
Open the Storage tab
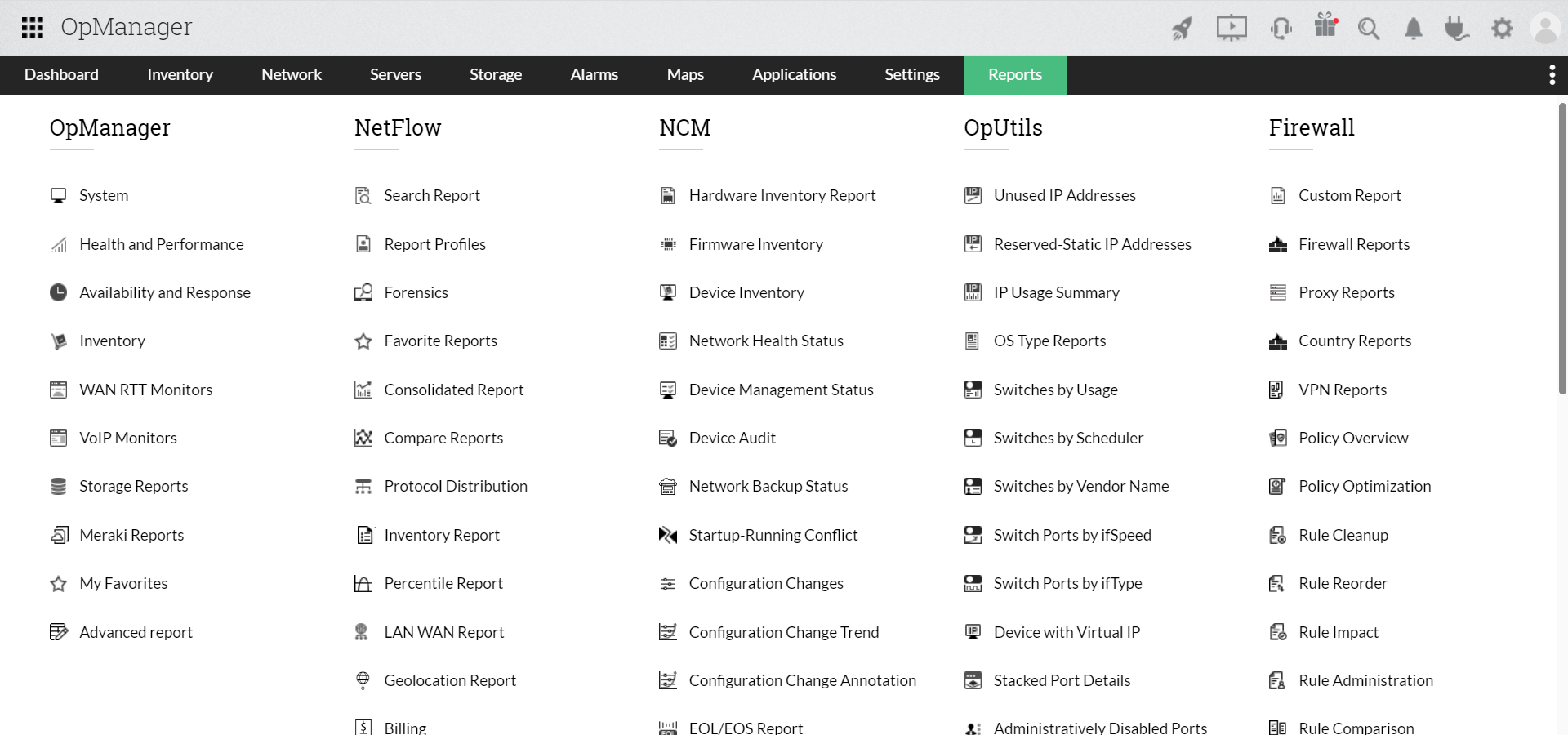496,75
